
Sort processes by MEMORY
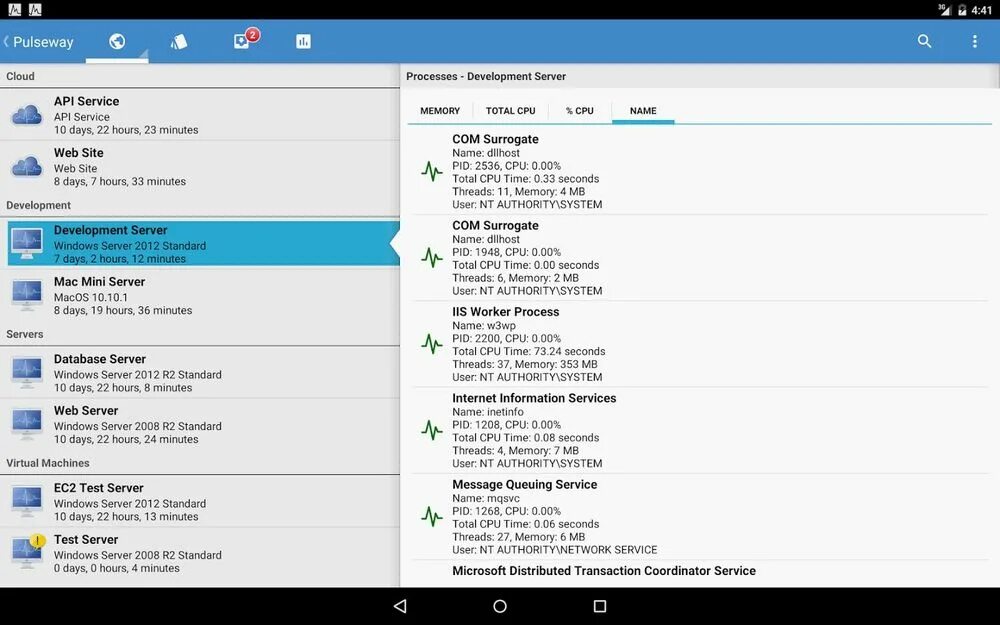coord(439,111)
